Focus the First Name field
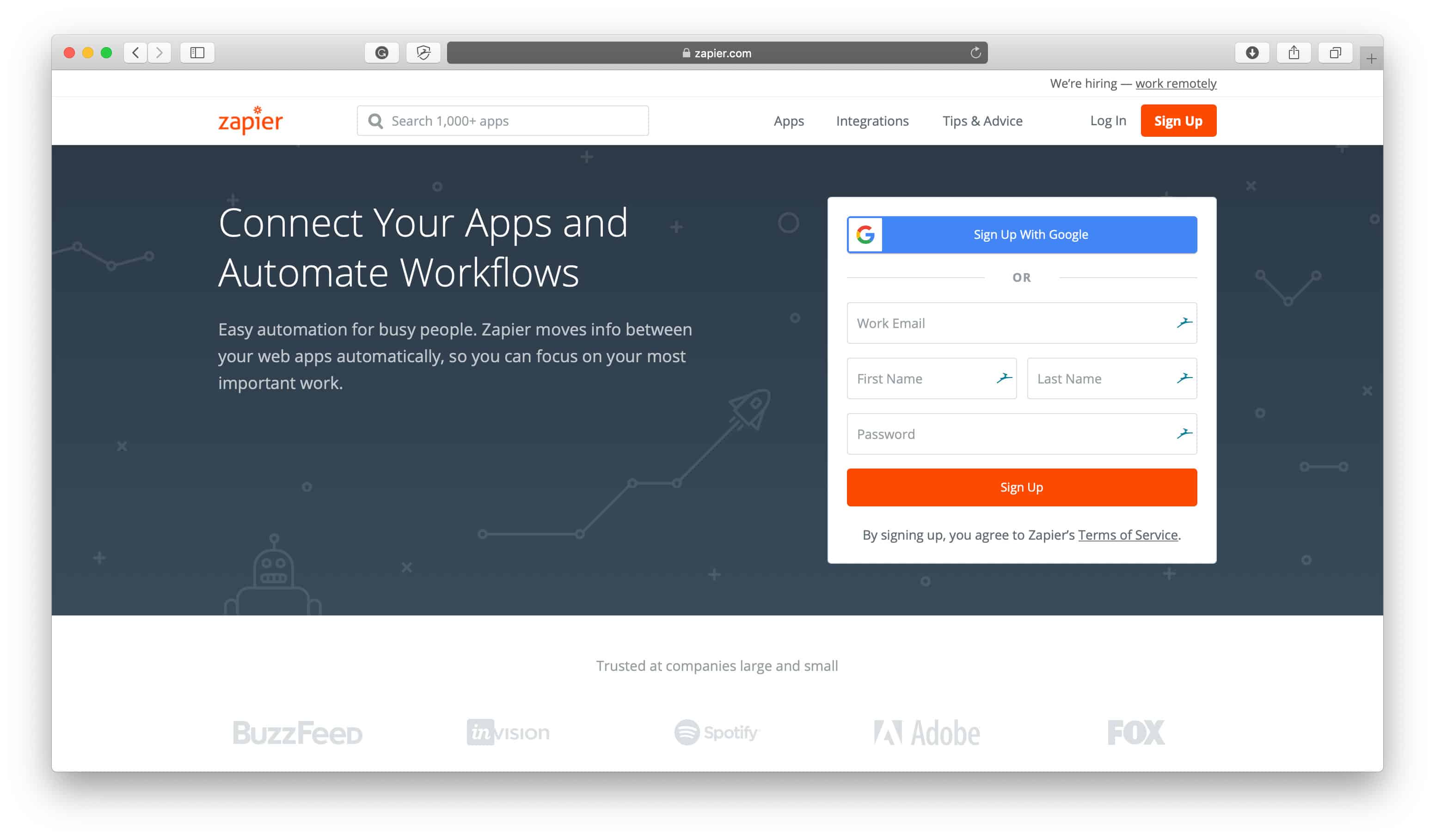The height and width of the screenshot is (840, 1435). [x=932, y=378]
